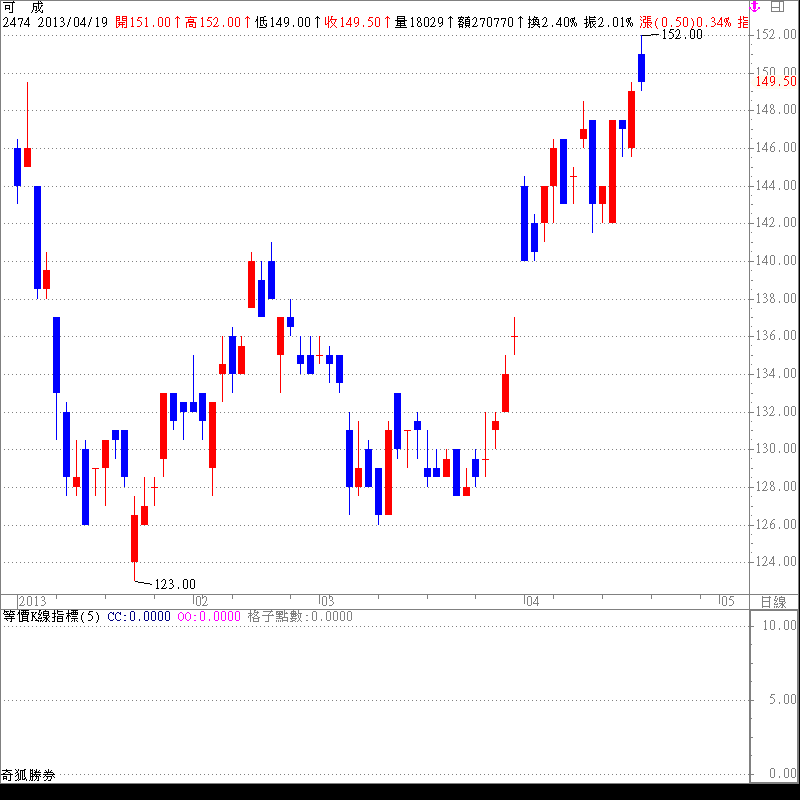Open the 日線 period selector

pyautogui.click(x=773, y=601)
